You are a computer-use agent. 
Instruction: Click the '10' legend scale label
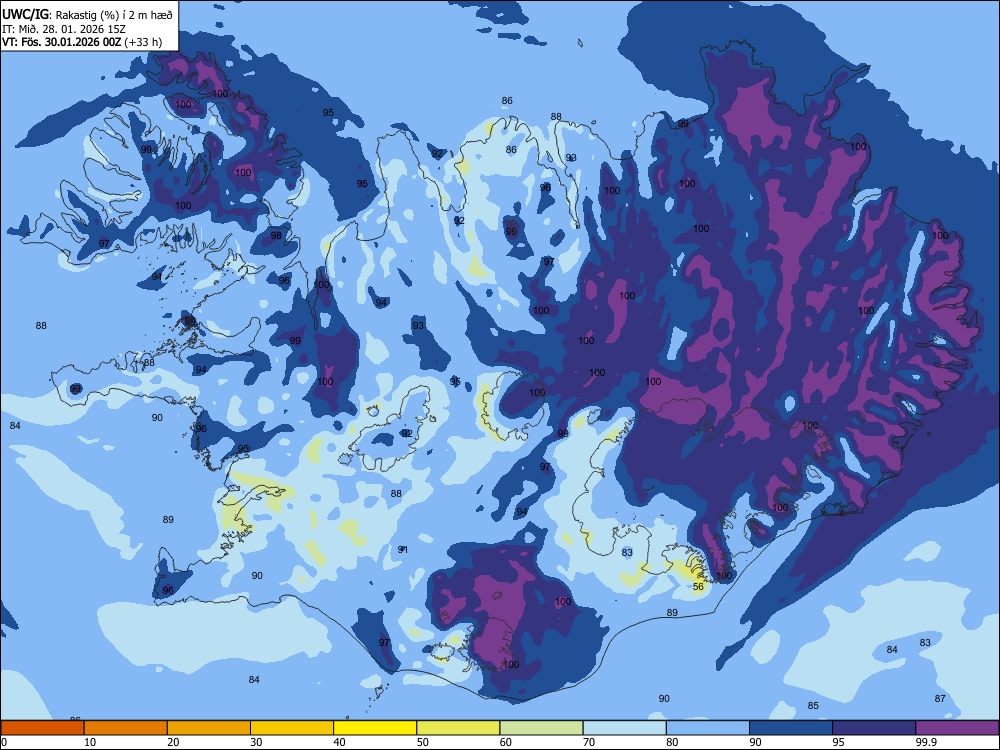click(90, 742)
